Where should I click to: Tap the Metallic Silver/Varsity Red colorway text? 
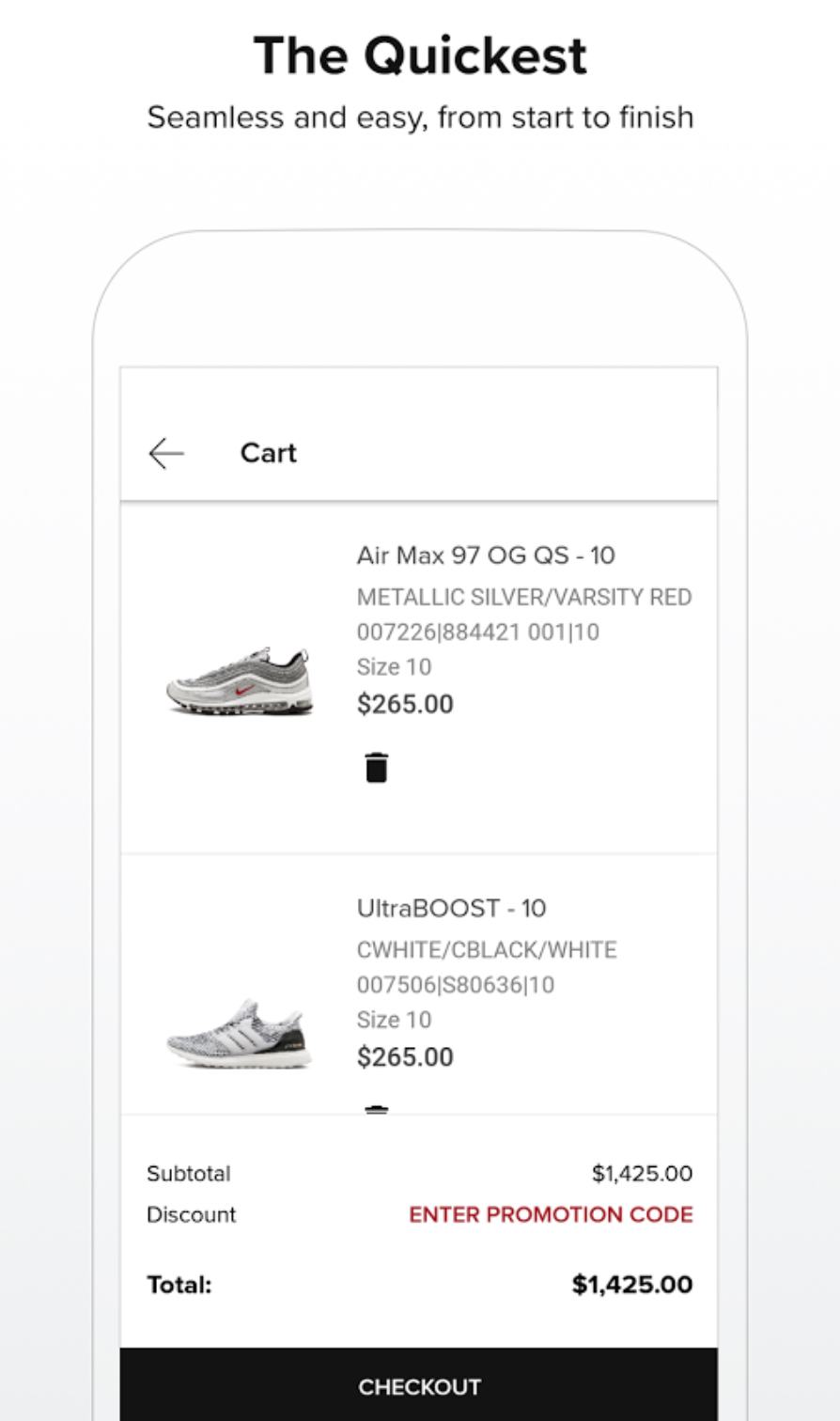click(524, 598)
